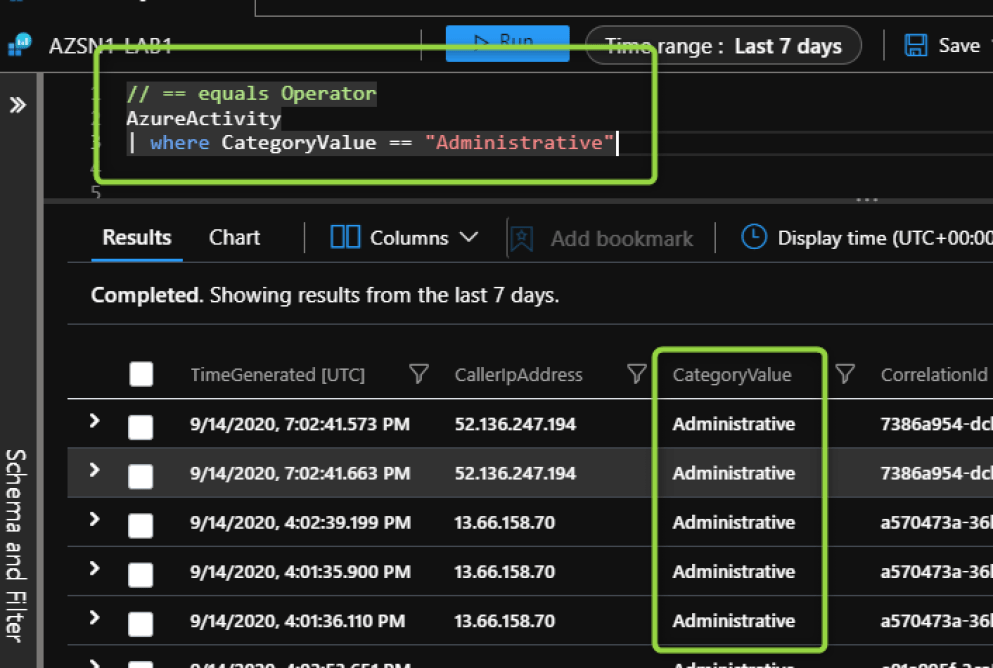
Task: Click Add bookmark
Action: 621,239
